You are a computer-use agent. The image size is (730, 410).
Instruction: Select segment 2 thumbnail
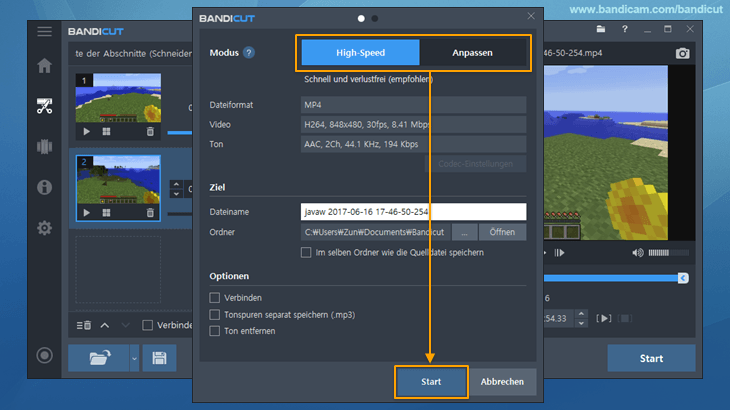pos(118,180)
